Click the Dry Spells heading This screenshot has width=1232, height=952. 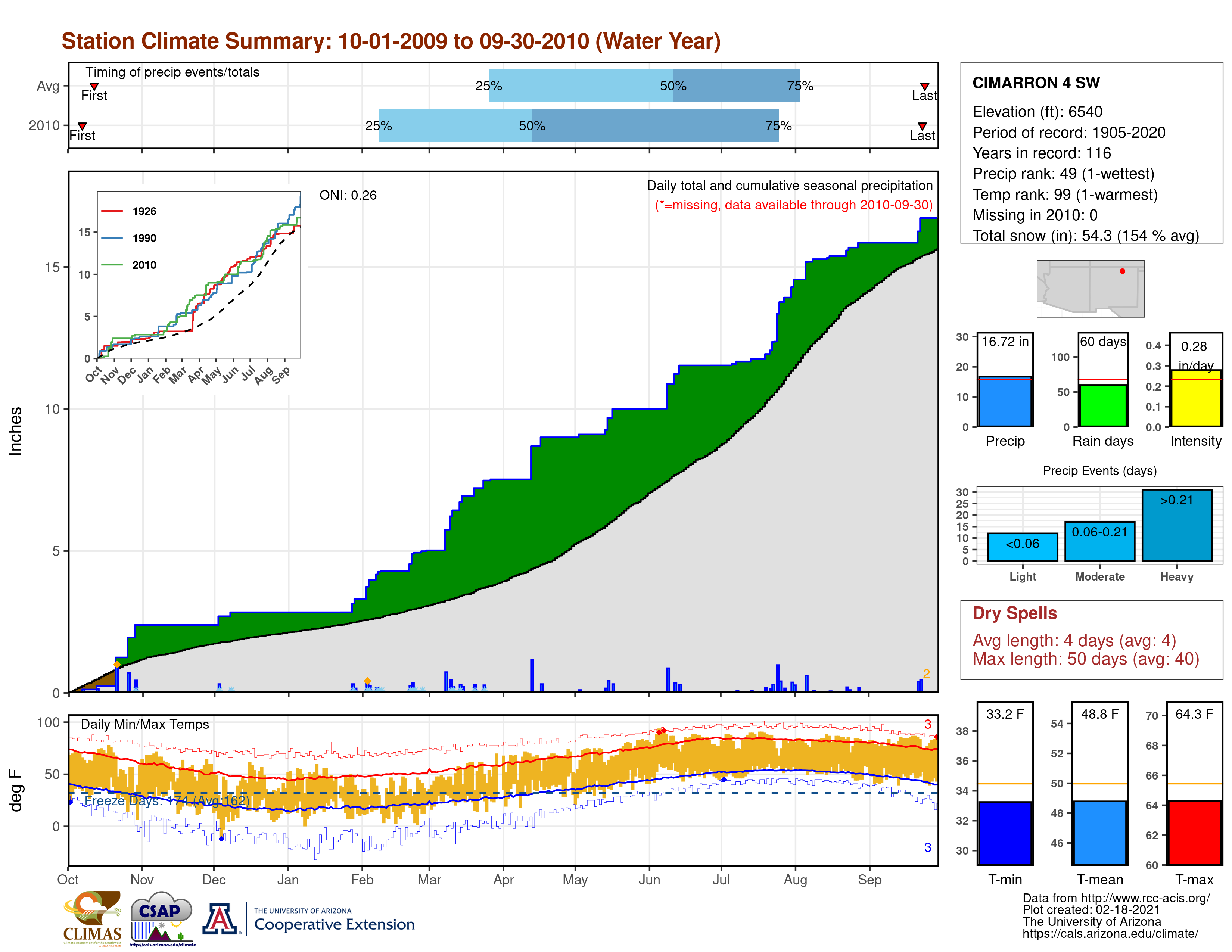[x=1015, y=613]
